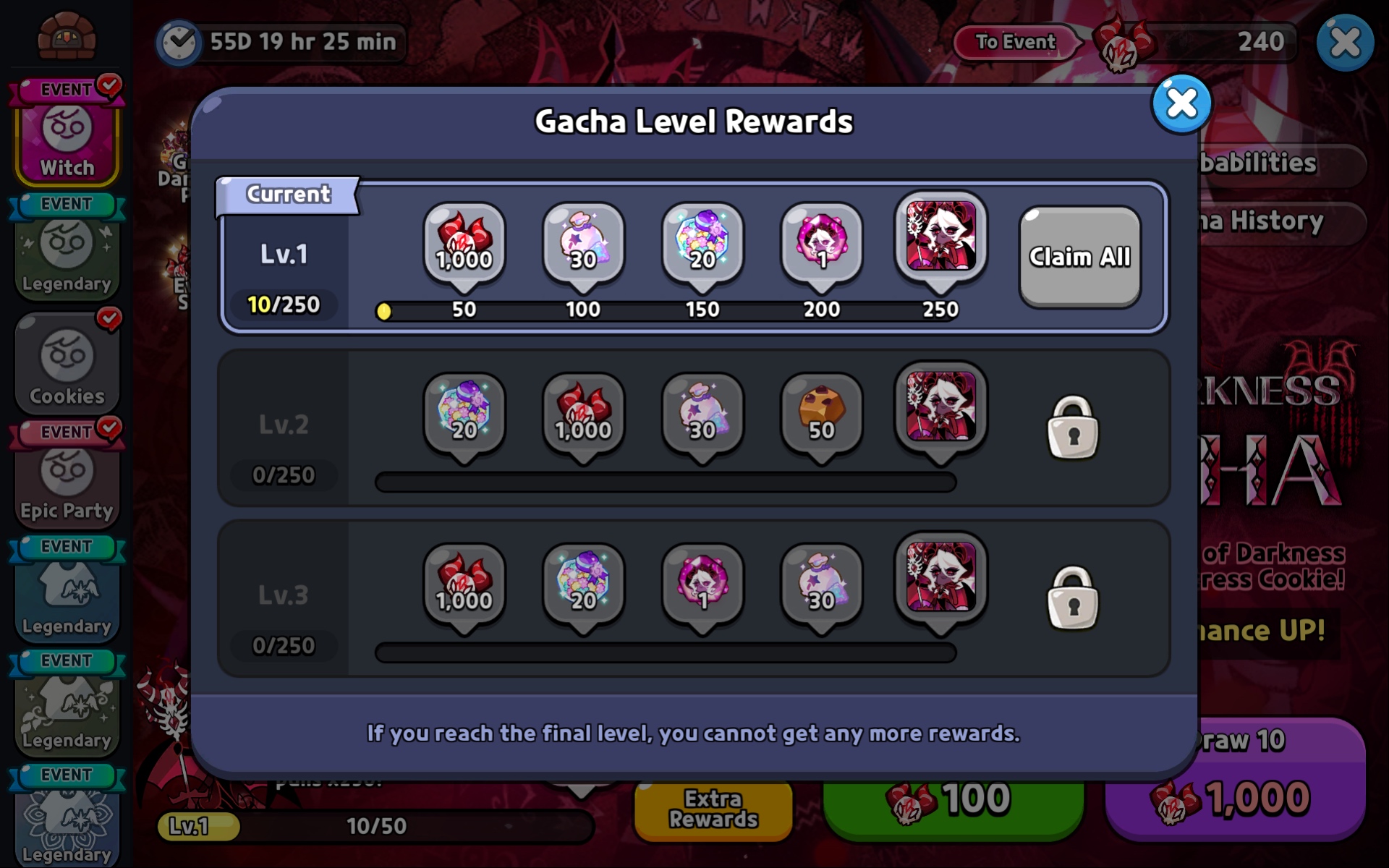Tap the Lv.3 padlock icon
Viewport: 1389px width, 868px height.
tap(1073, 598)
